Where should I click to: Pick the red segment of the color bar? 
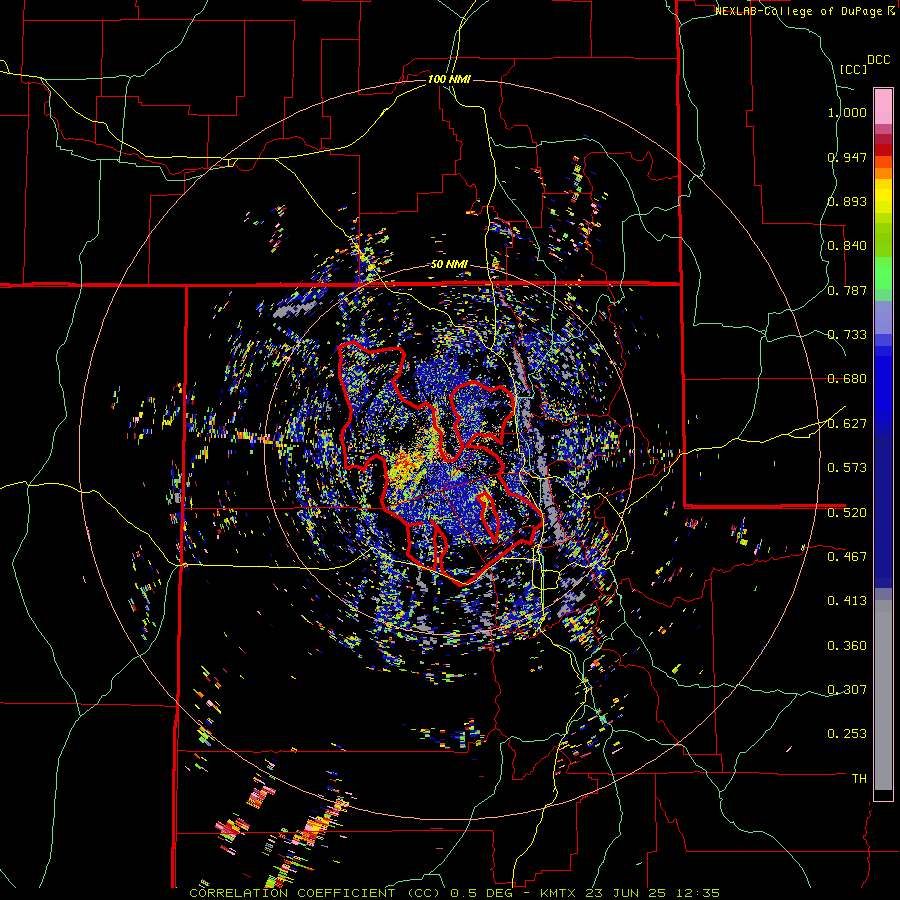click(883, 149)
